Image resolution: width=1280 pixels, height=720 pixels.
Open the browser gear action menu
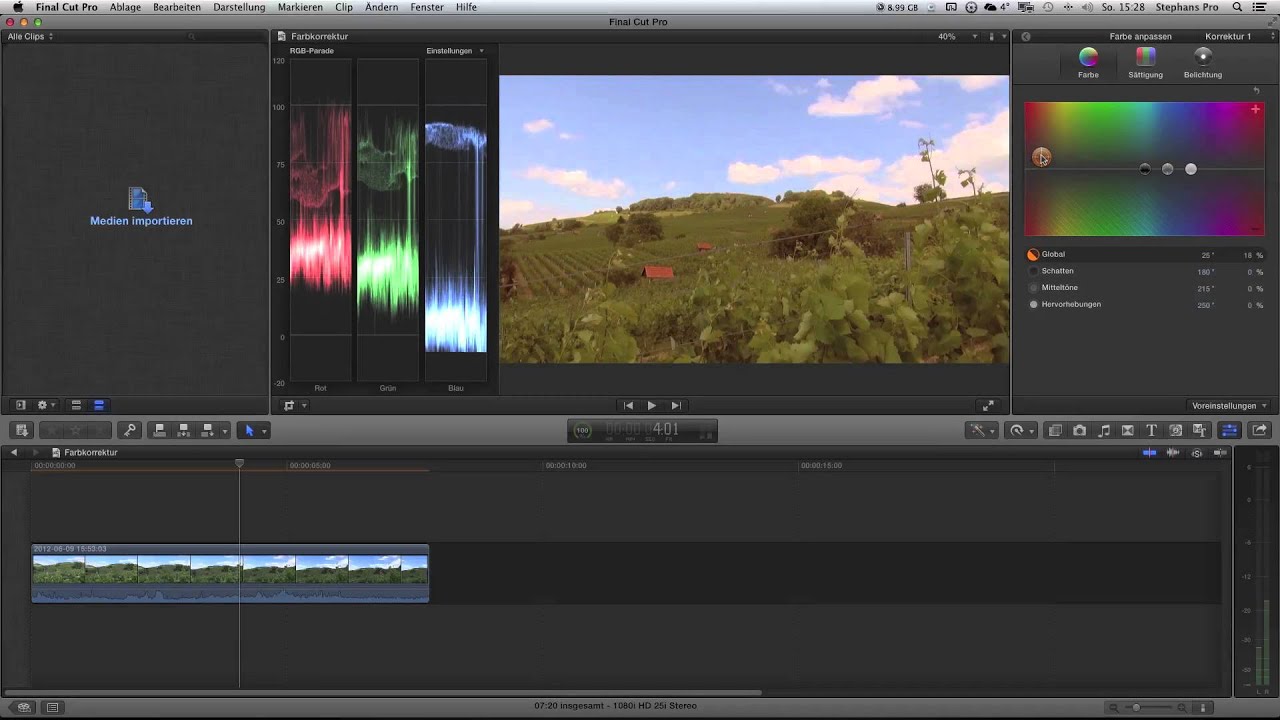45,405
